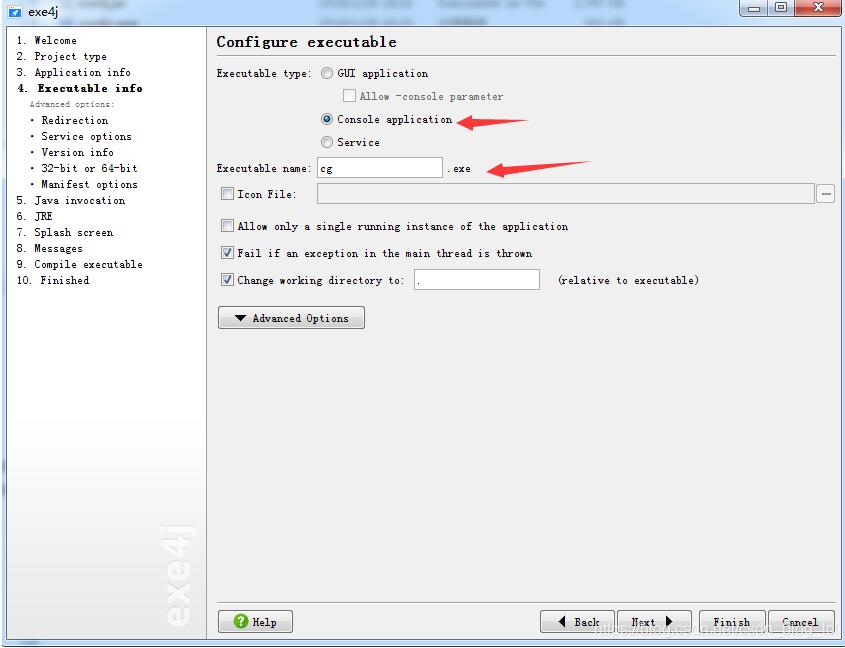Click the Finish button
The width and height of the screenshot is (845, 648).
tap(732, 622)
